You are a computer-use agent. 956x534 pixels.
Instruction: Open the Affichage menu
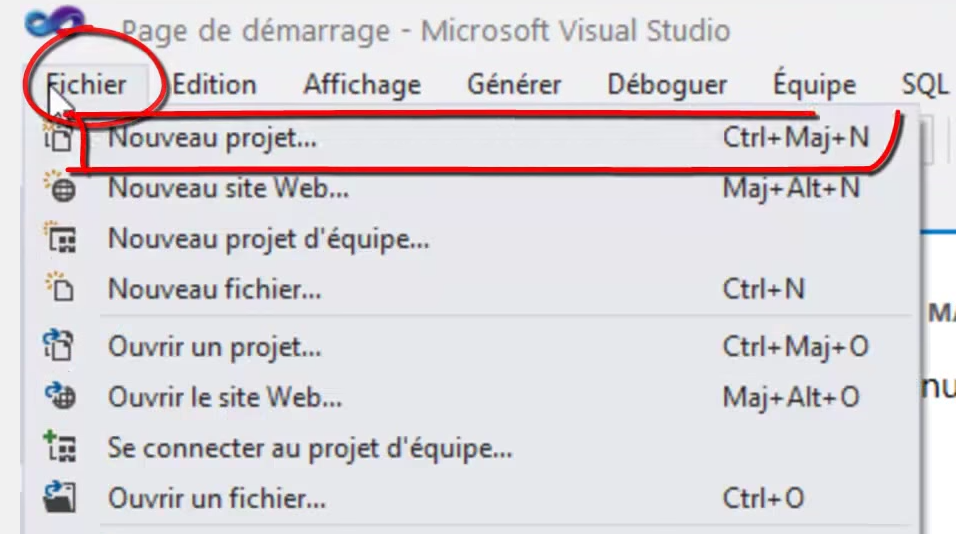362,84
